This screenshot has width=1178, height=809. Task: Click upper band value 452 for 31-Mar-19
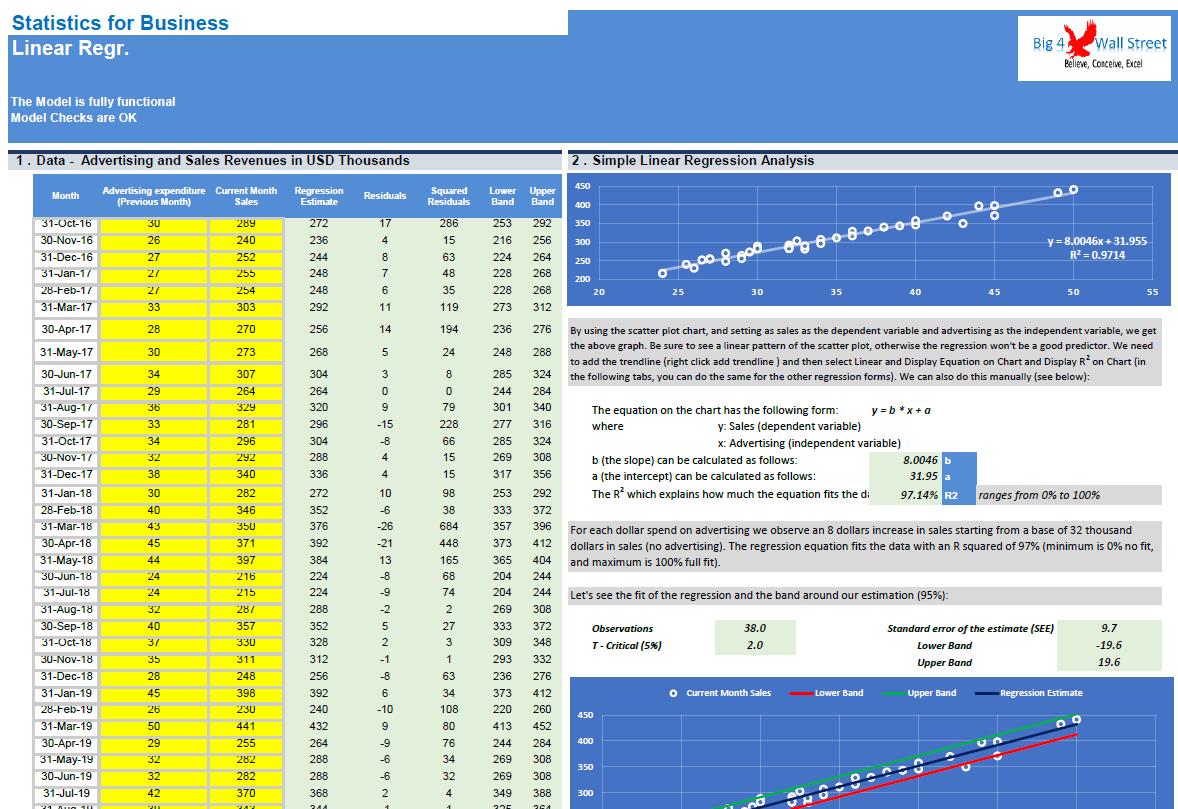tap(542, 726)
